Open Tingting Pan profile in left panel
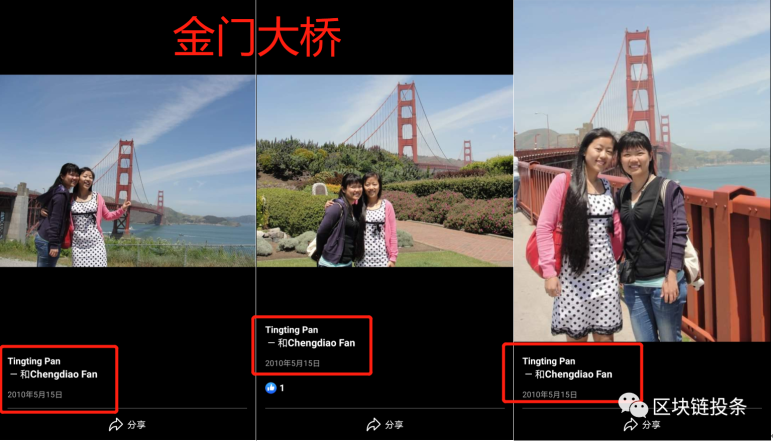 (x=34, y=361)
